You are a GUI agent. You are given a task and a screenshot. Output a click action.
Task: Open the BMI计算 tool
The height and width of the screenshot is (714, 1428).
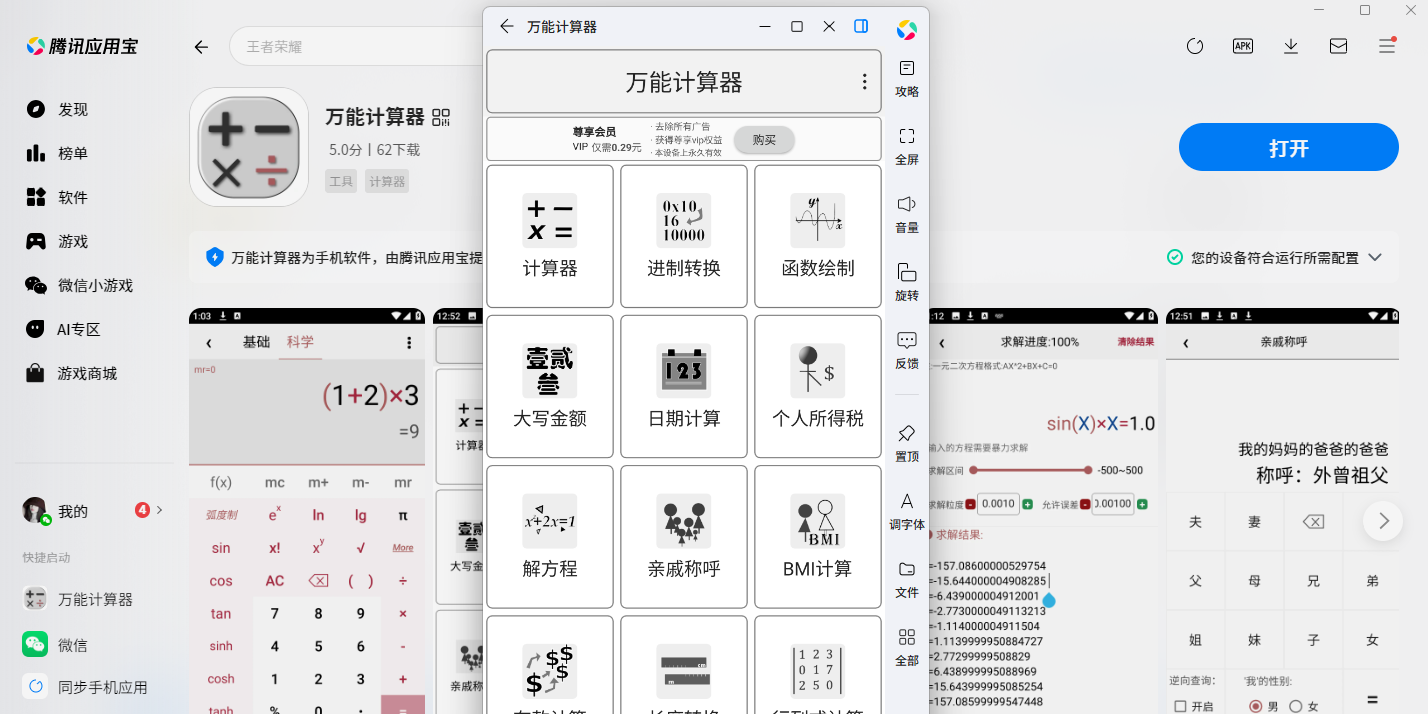pos(817,536)
